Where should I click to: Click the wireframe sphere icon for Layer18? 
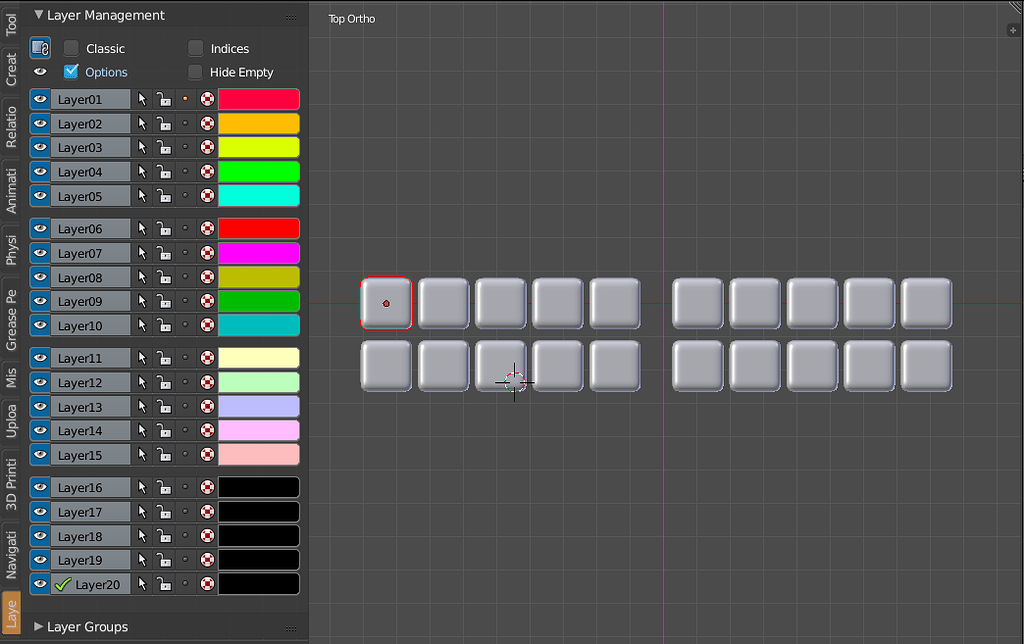point(207,536)
